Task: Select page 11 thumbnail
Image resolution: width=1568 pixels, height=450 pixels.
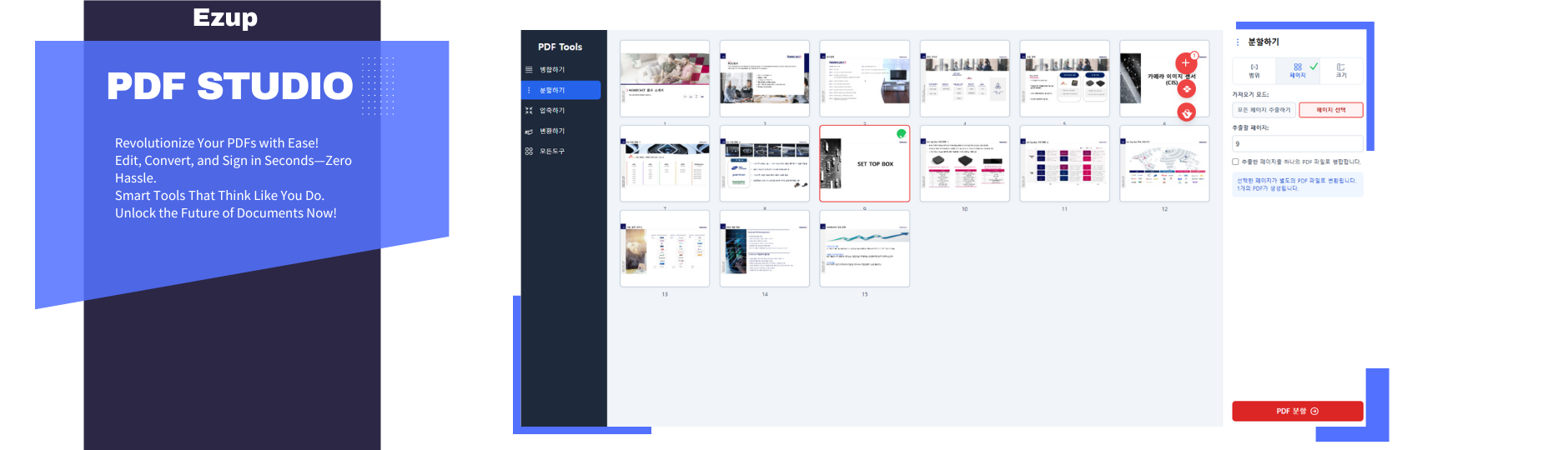Action: pyautogui.click(x=1065, y=163)
